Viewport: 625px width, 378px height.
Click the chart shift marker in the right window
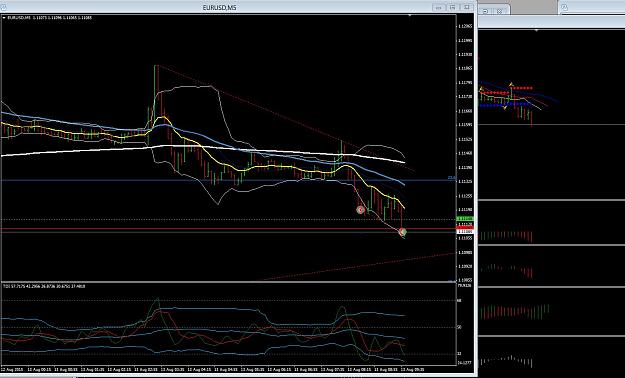pos(537,30)
